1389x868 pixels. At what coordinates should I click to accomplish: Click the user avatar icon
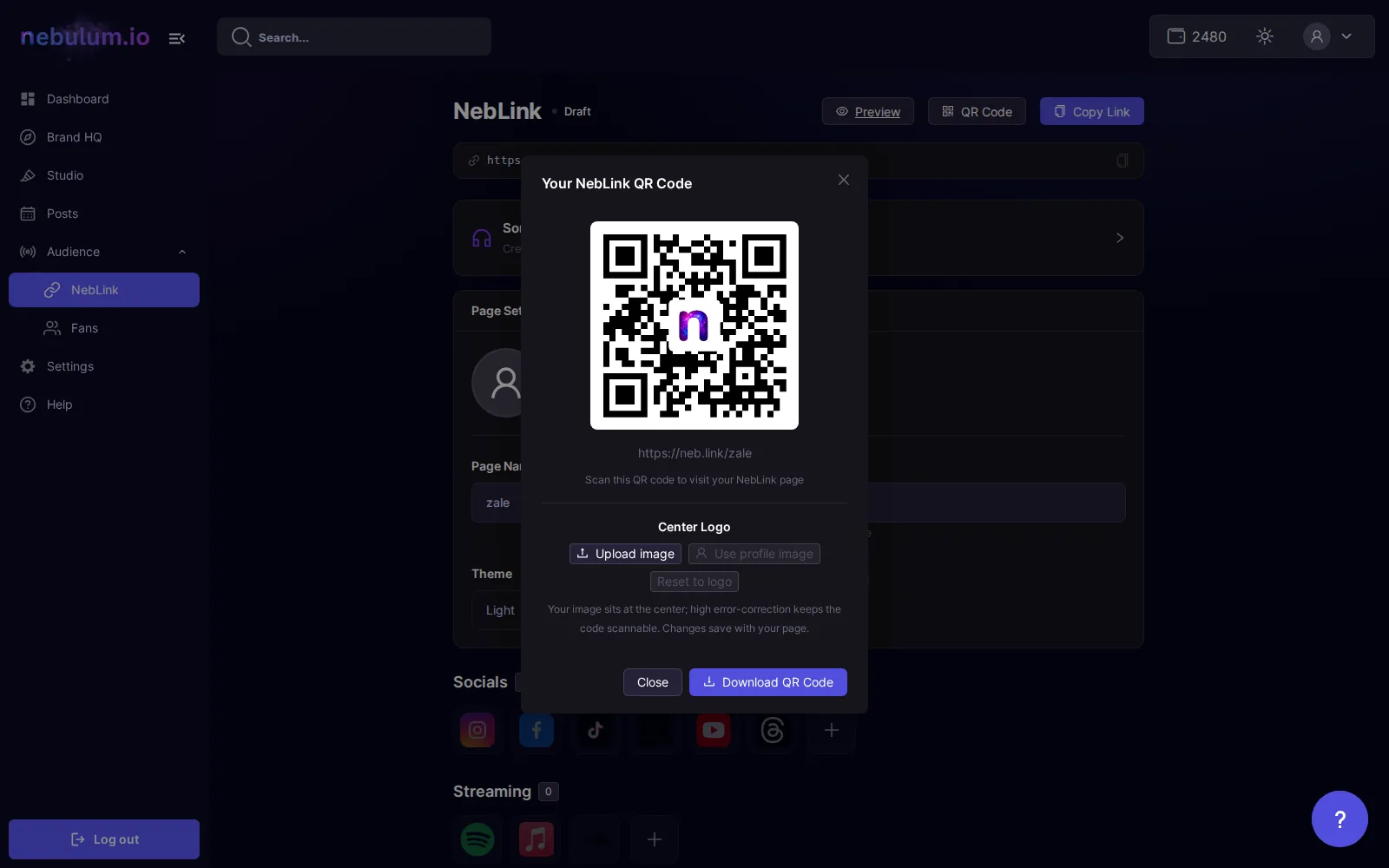(1317, 36)
